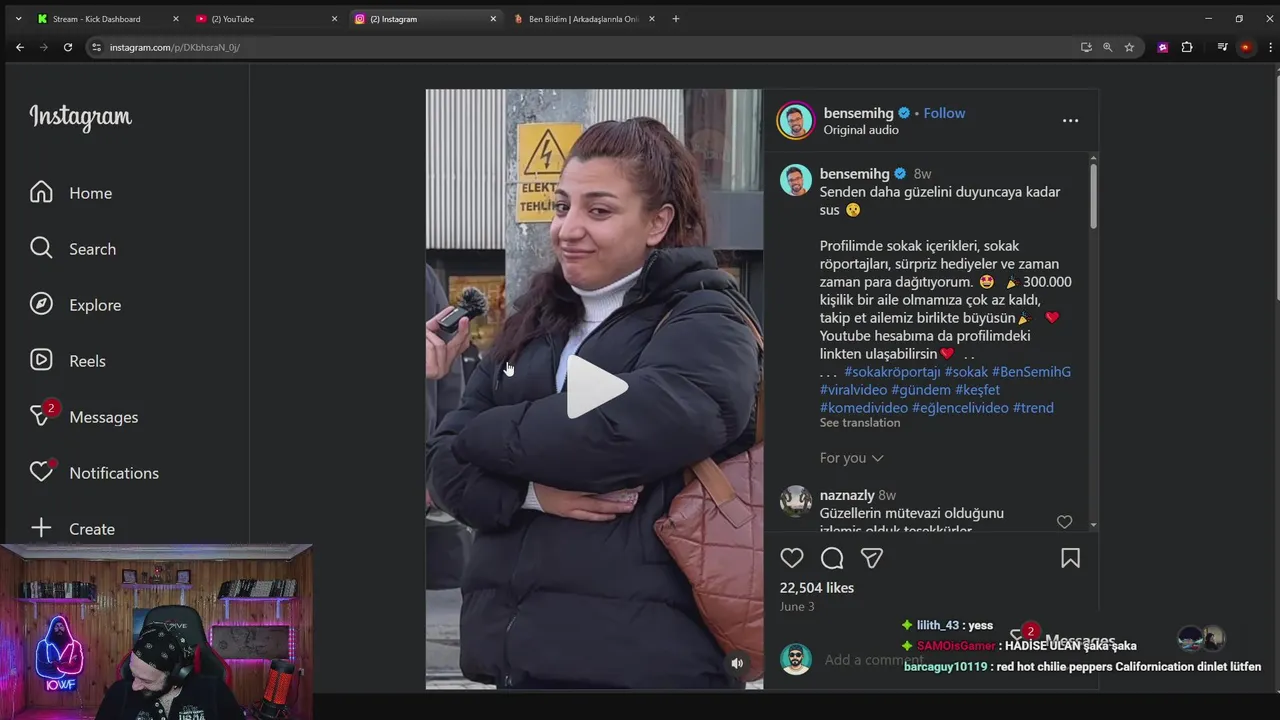Image resolution: width=1280 pixels, height=720 pixels.
Task: Open a new browser tab
Action: click(x=676, y=19)
